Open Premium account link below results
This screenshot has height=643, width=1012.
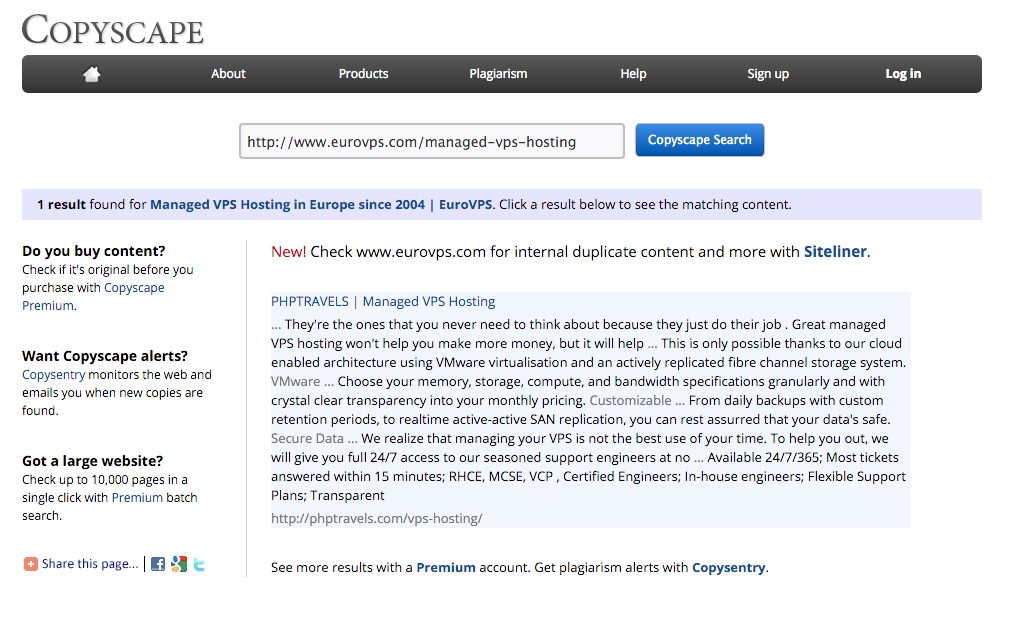pos(446,567)
